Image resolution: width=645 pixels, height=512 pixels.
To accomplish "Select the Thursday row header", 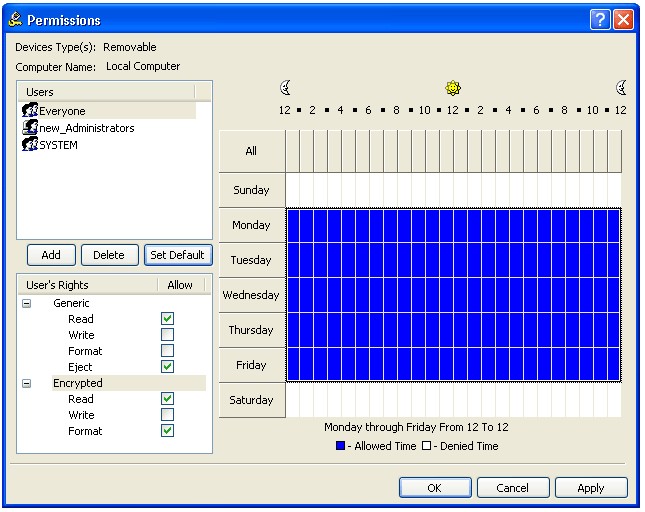I will (x=252, y=330).
